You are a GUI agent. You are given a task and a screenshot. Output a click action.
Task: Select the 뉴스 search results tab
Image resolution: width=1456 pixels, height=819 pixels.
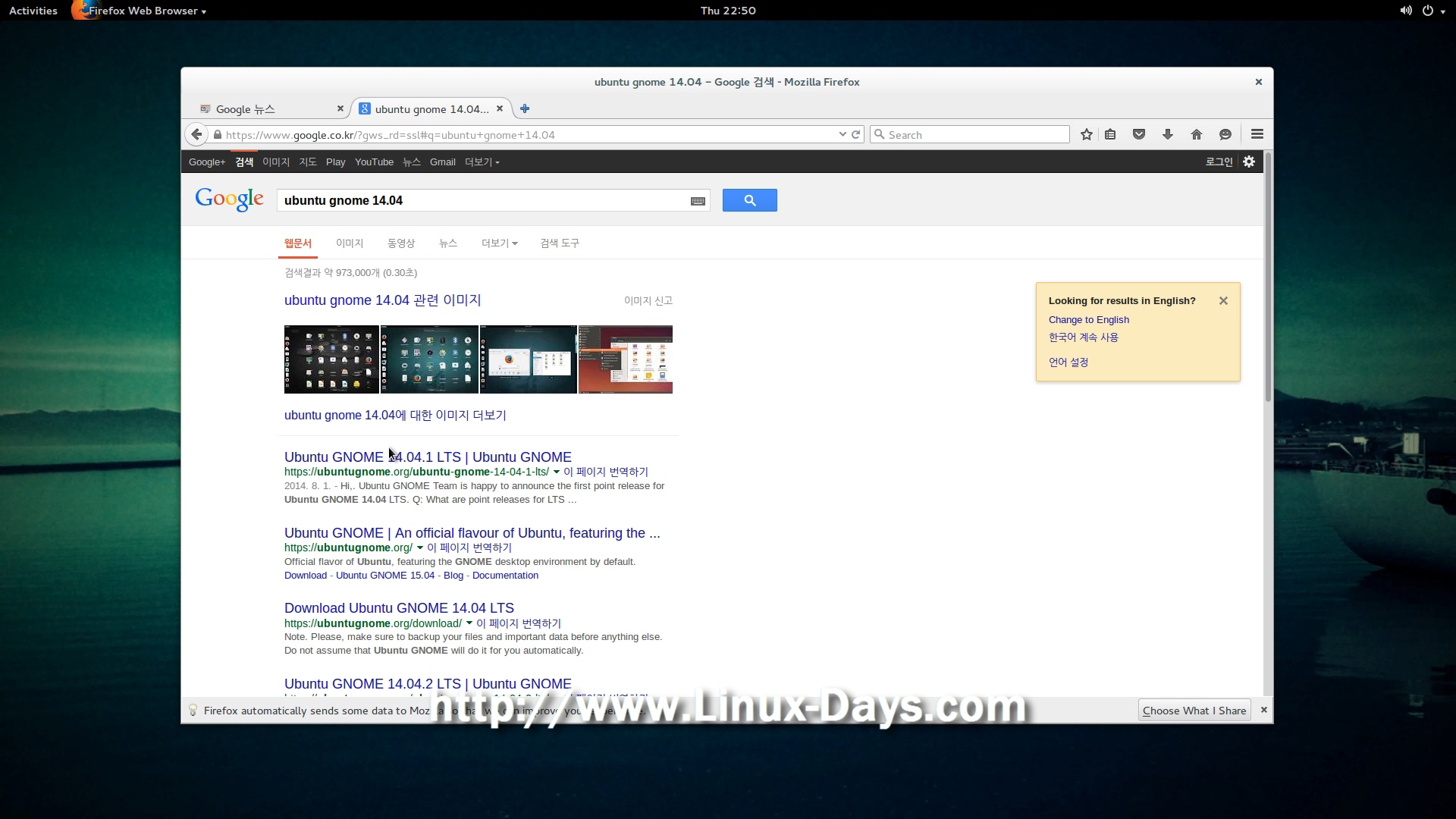pos(448,243)
